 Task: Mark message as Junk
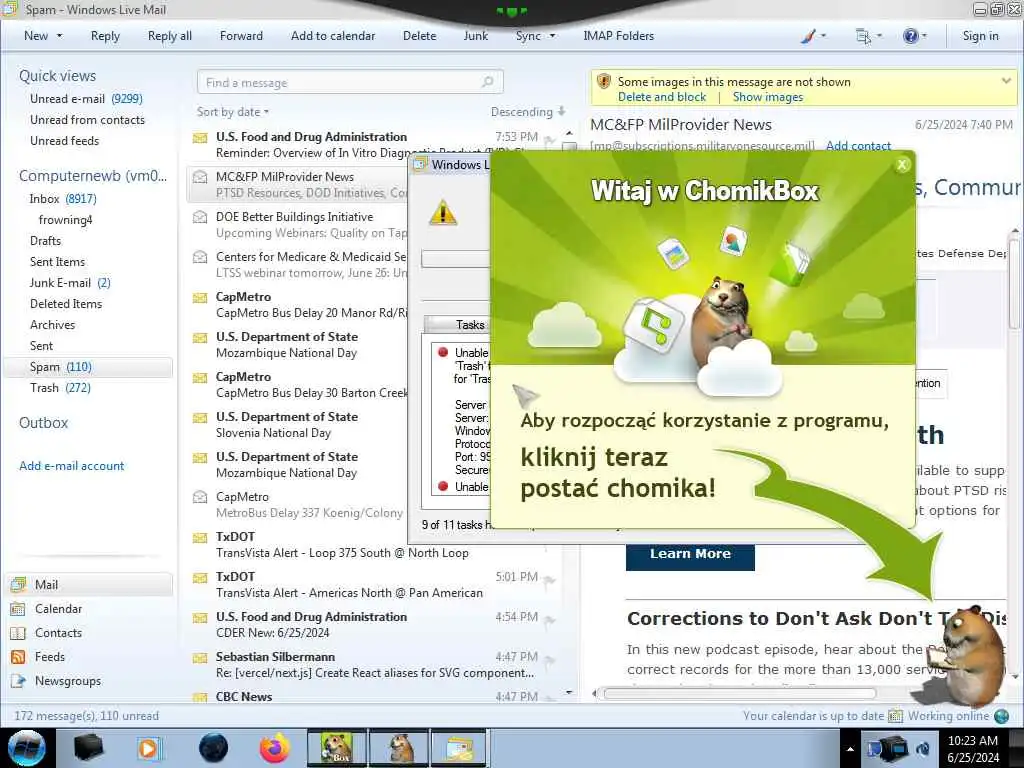[x=475, y=36]
